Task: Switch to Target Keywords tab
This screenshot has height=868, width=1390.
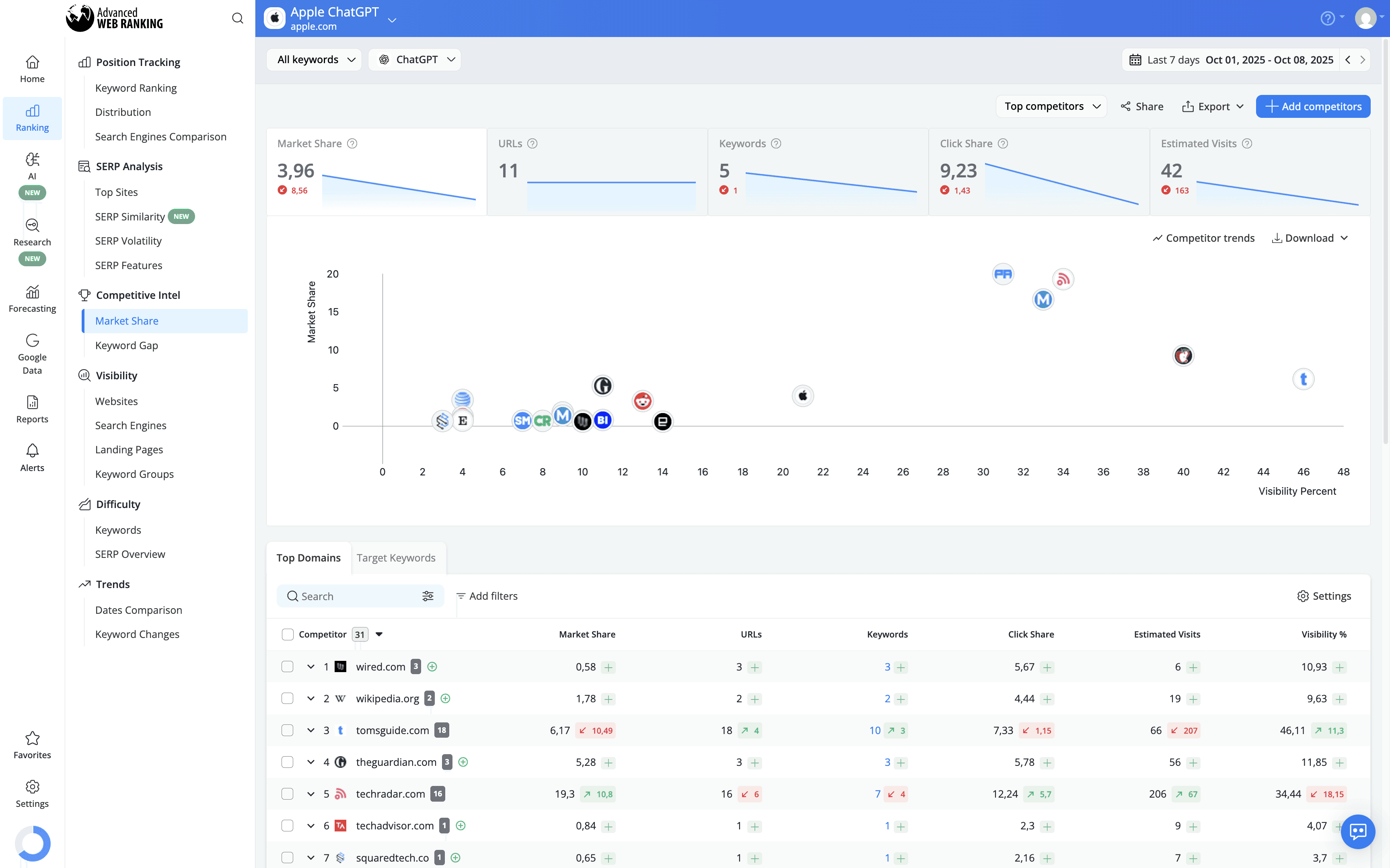Action: (396, 558)
